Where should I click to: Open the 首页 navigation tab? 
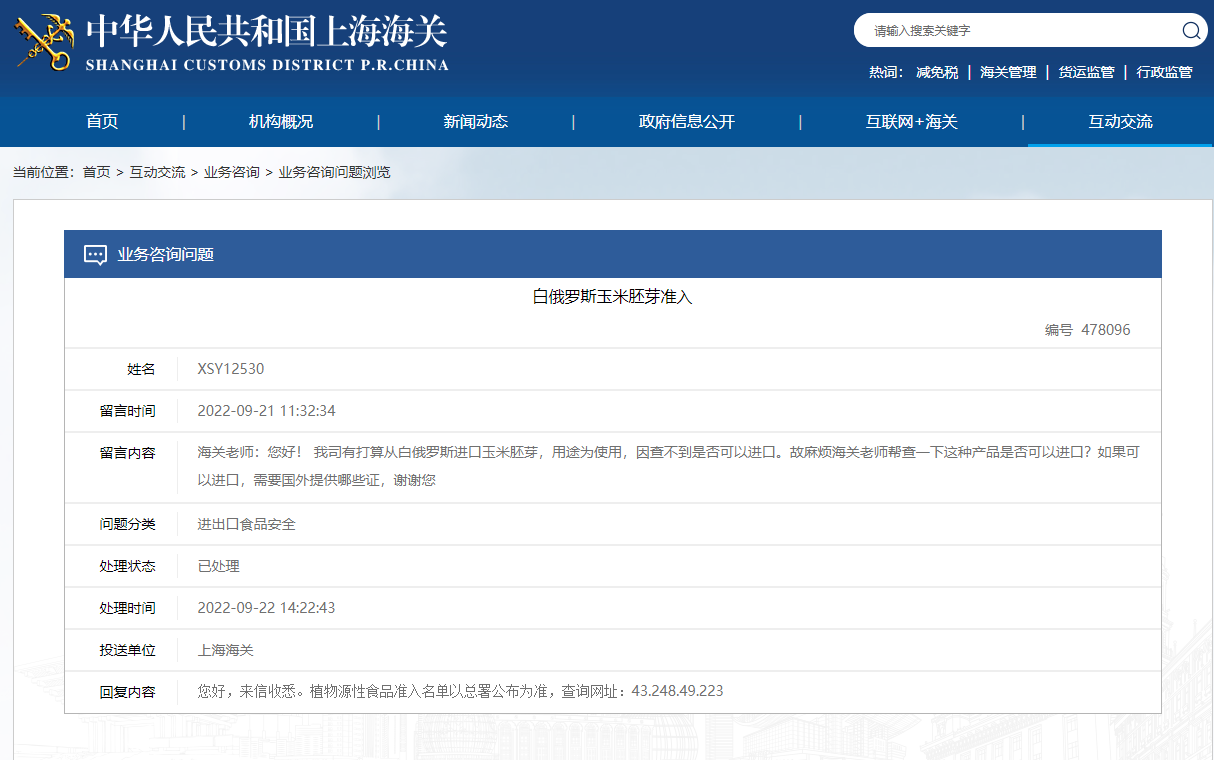tap(102, 122)
